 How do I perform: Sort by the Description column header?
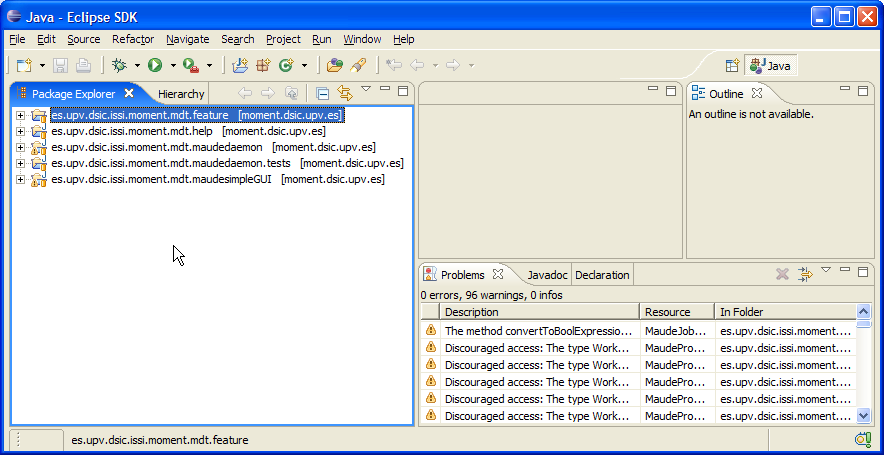[x=539, y=312]
